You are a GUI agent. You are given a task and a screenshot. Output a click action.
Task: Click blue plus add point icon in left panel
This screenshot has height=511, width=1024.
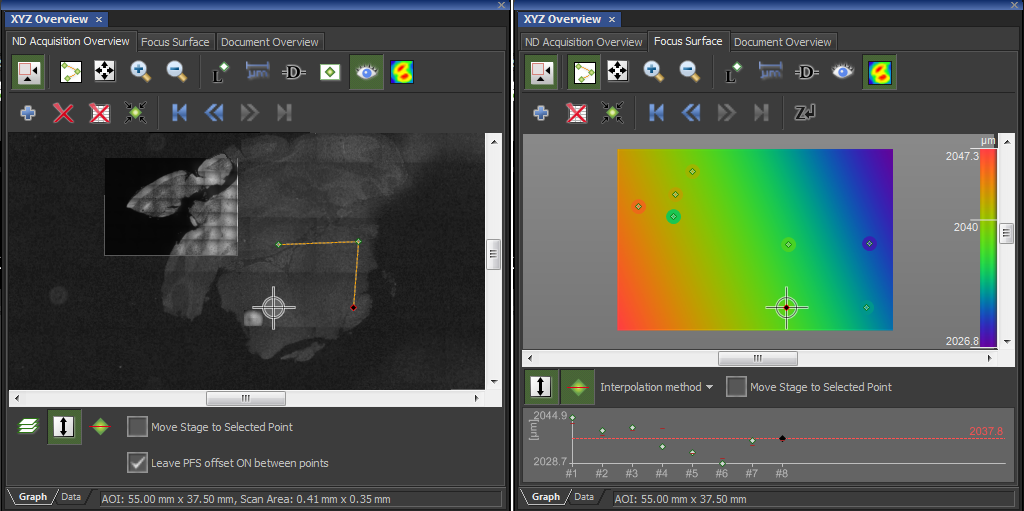click(28, 113)
